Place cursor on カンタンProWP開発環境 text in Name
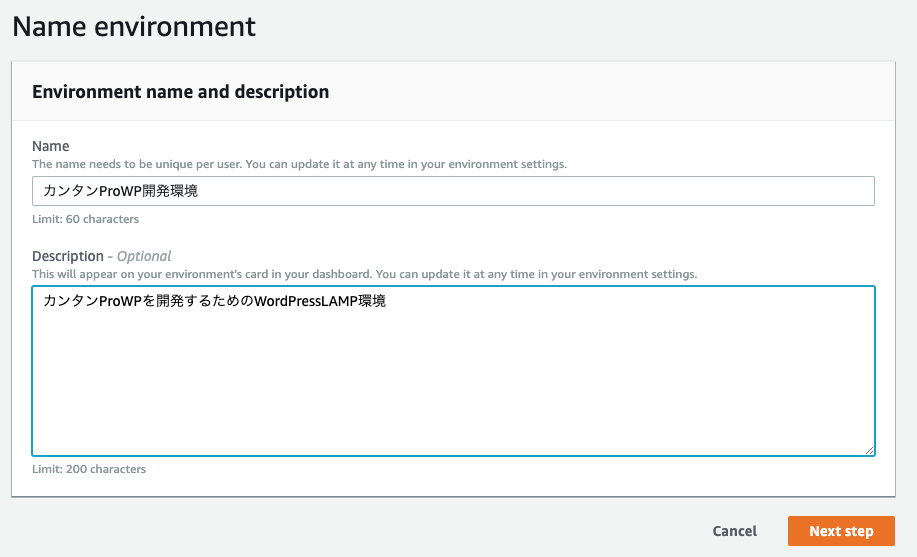 point(120,191)
